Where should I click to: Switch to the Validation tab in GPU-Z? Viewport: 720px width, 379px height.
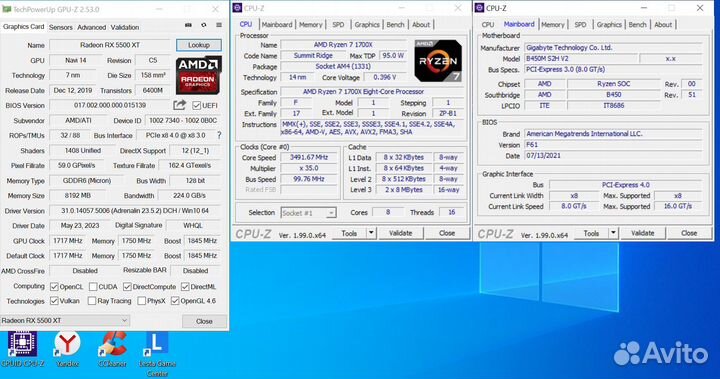click(125, 27)
